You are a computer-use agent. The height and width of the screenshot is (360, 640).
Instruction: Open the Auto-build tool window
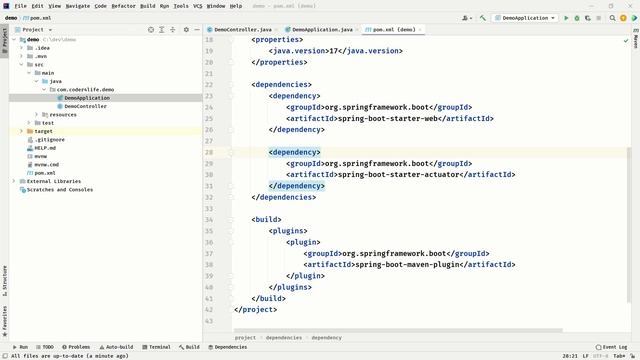(x=116, y=347)
